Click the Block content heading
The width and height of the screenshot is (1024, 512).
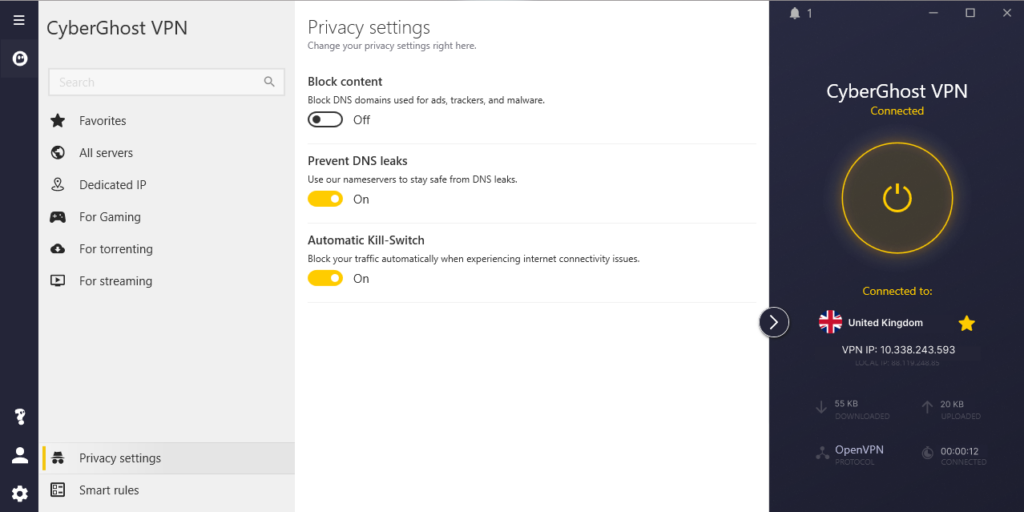coord(345,82)
